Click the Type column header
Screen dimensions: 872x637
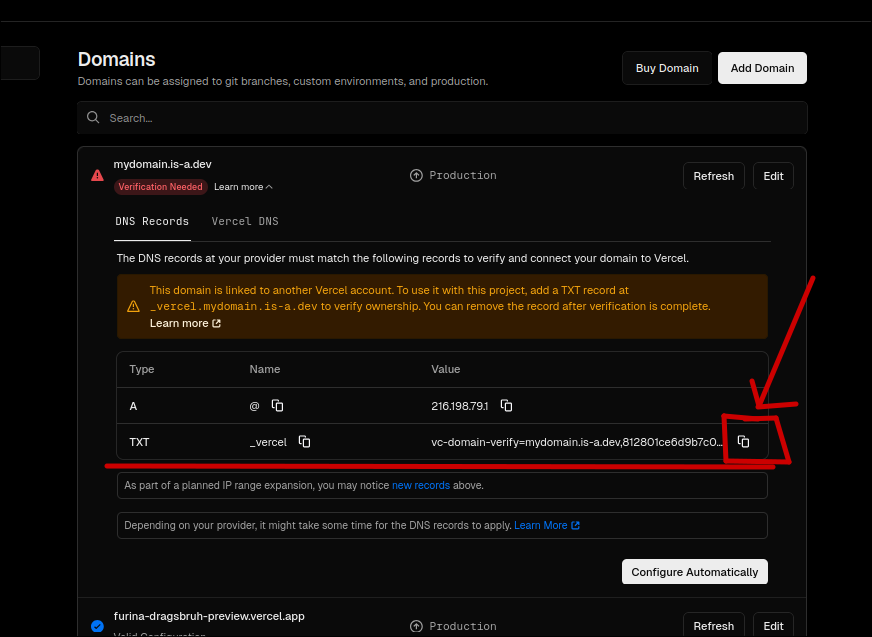[142, 369]
